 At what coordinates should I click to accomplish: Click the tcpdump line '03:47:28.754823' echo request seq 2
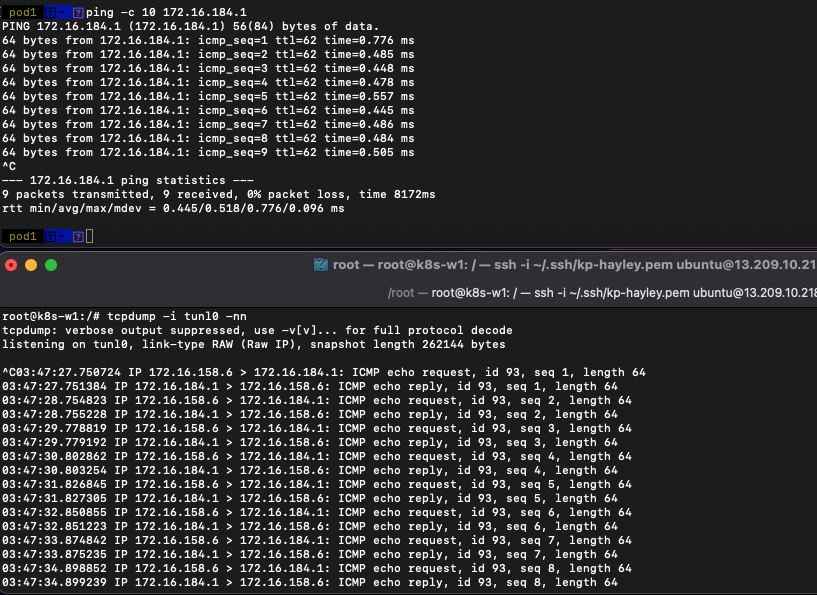[317, 401]
